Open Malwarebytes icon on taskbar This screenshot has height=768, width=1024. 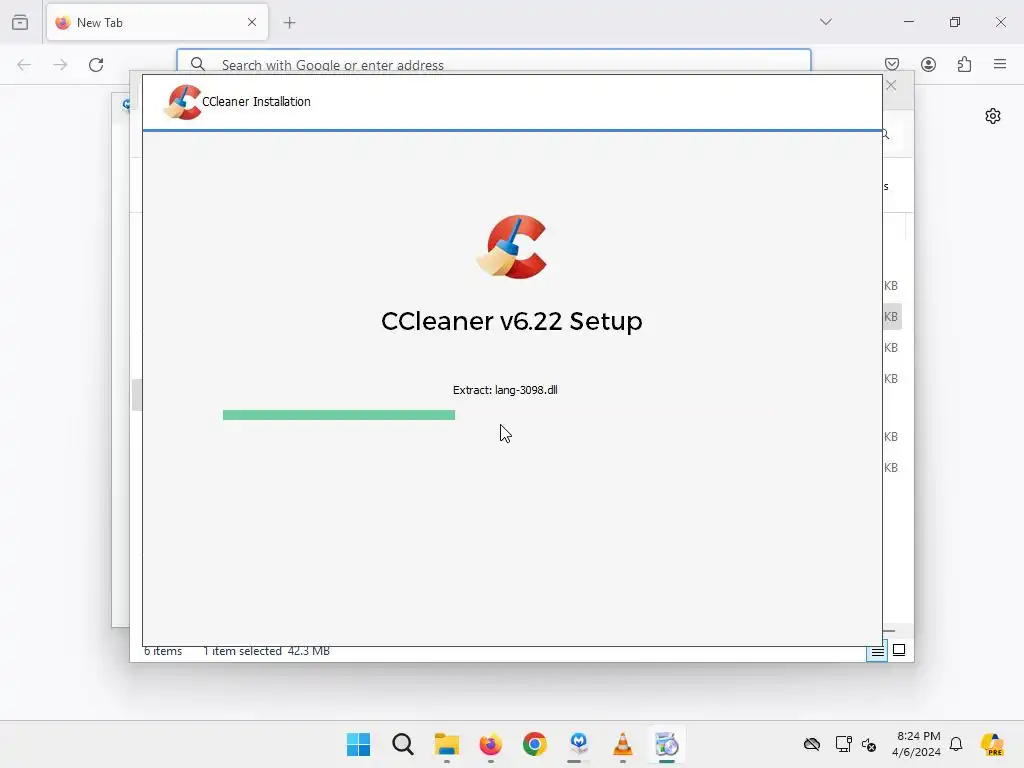click(579, 744)
